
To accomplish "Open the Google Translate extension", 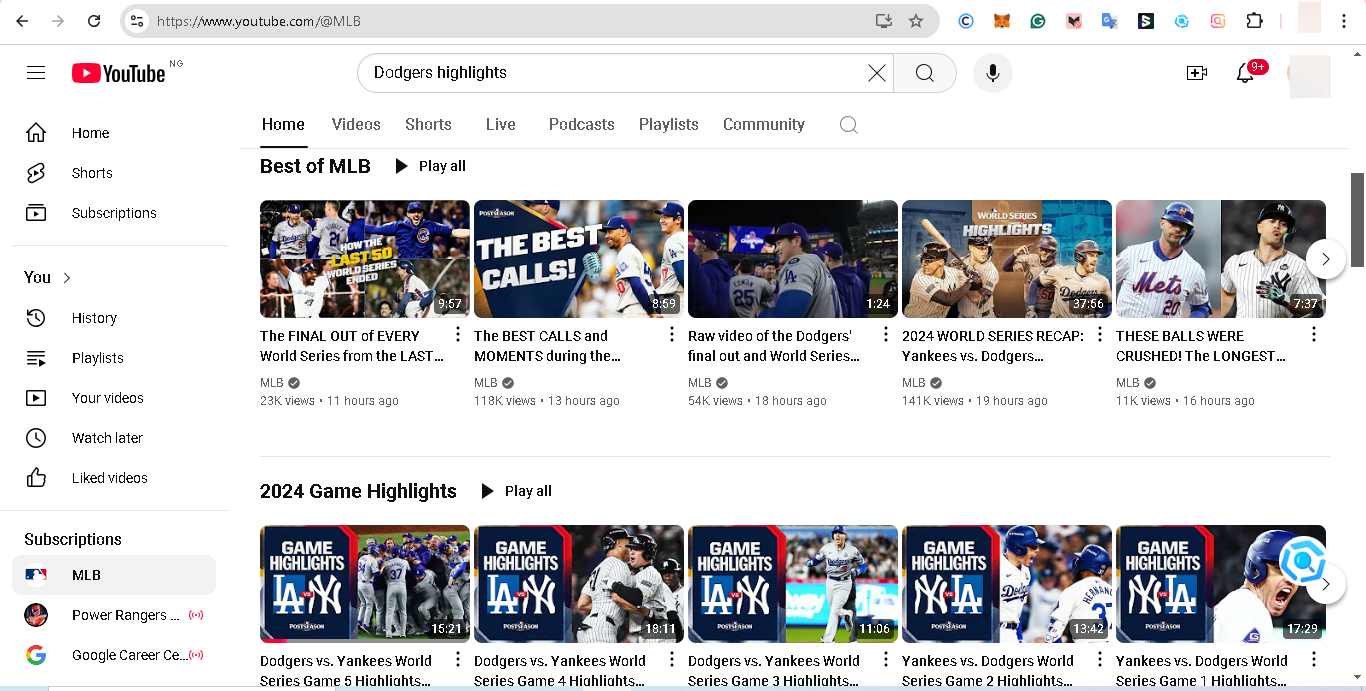I will pos(1110,21).
